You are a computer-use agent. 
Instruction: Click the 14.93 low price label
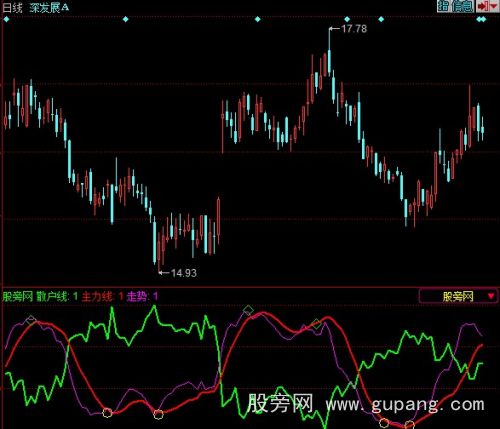point(184,273)
